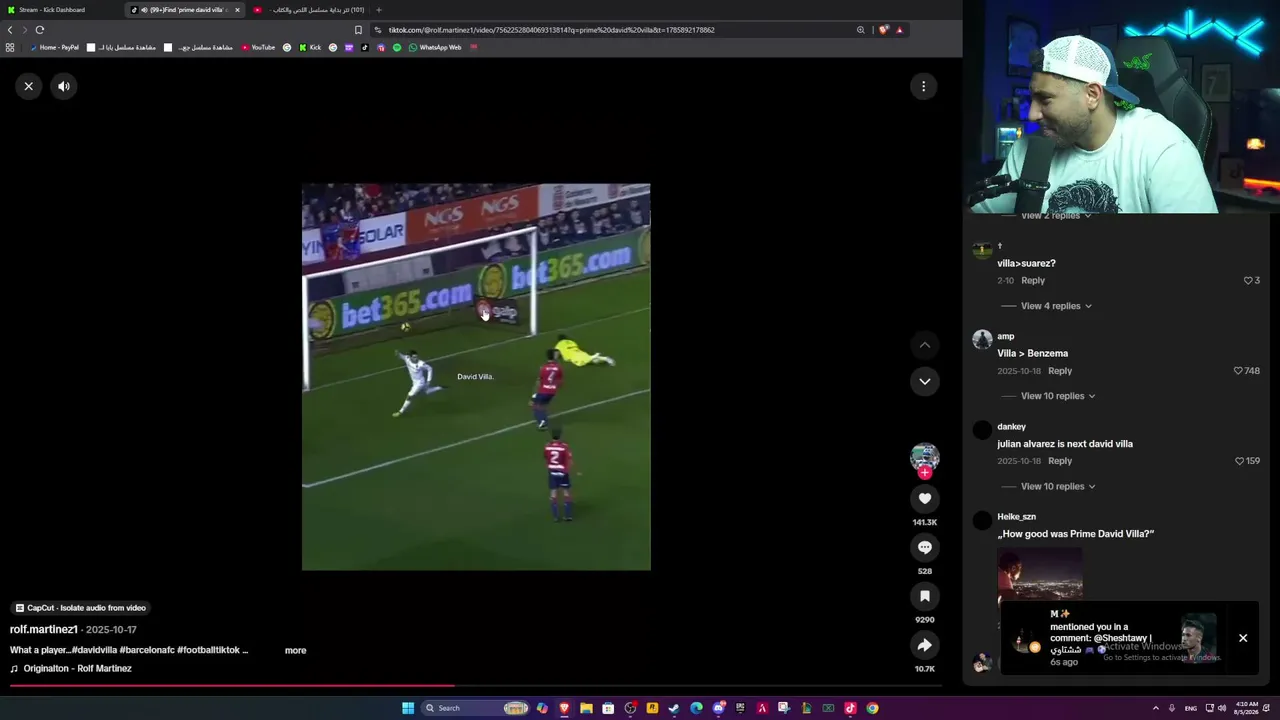Viewport: 1280px width, 720px height.
Task: Open CapCut Isolate audio link
Action: (x=80, y=608)
